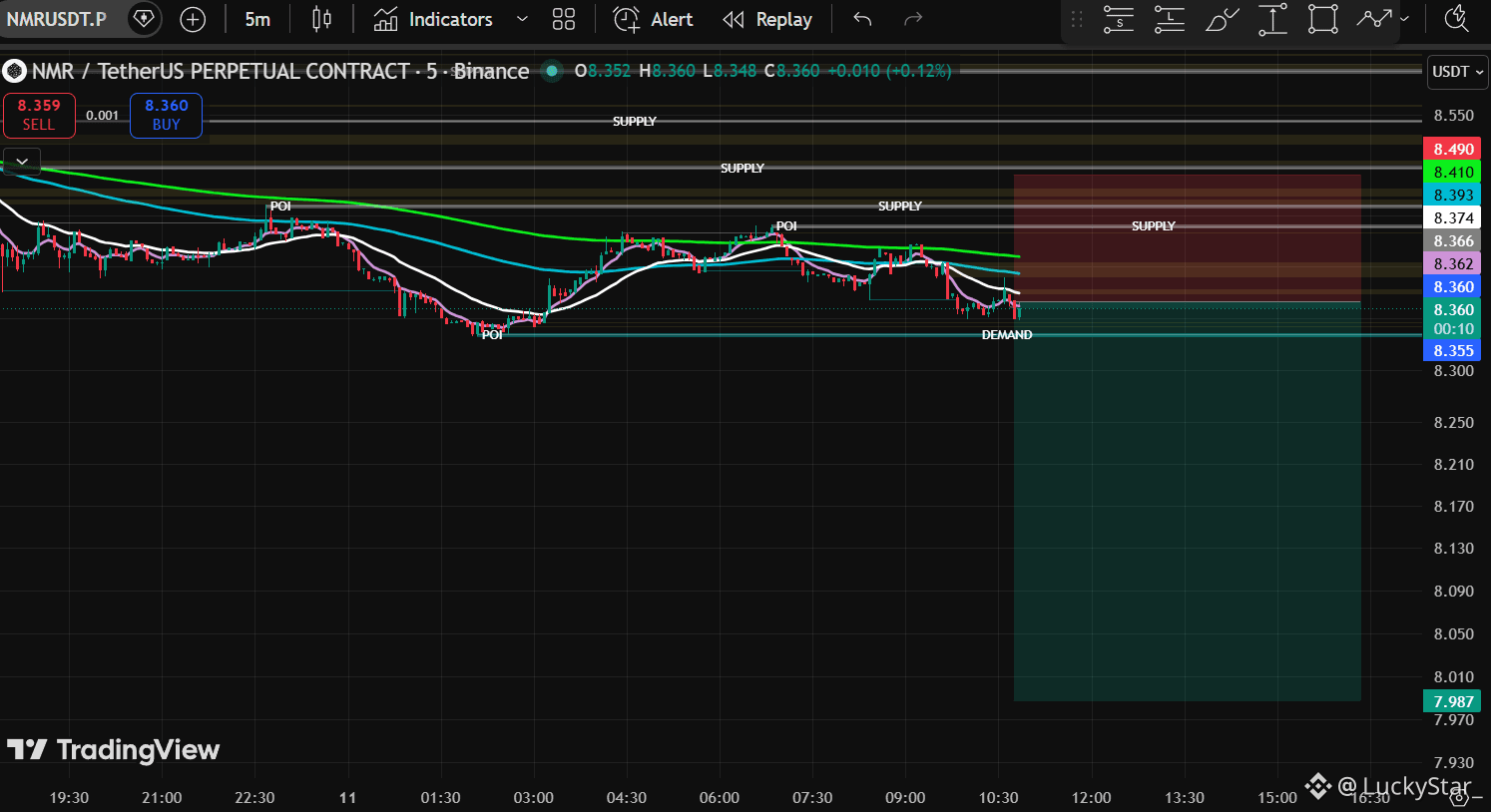Open the Indicators menu
Screen dimensions: 1491x812
433,19
